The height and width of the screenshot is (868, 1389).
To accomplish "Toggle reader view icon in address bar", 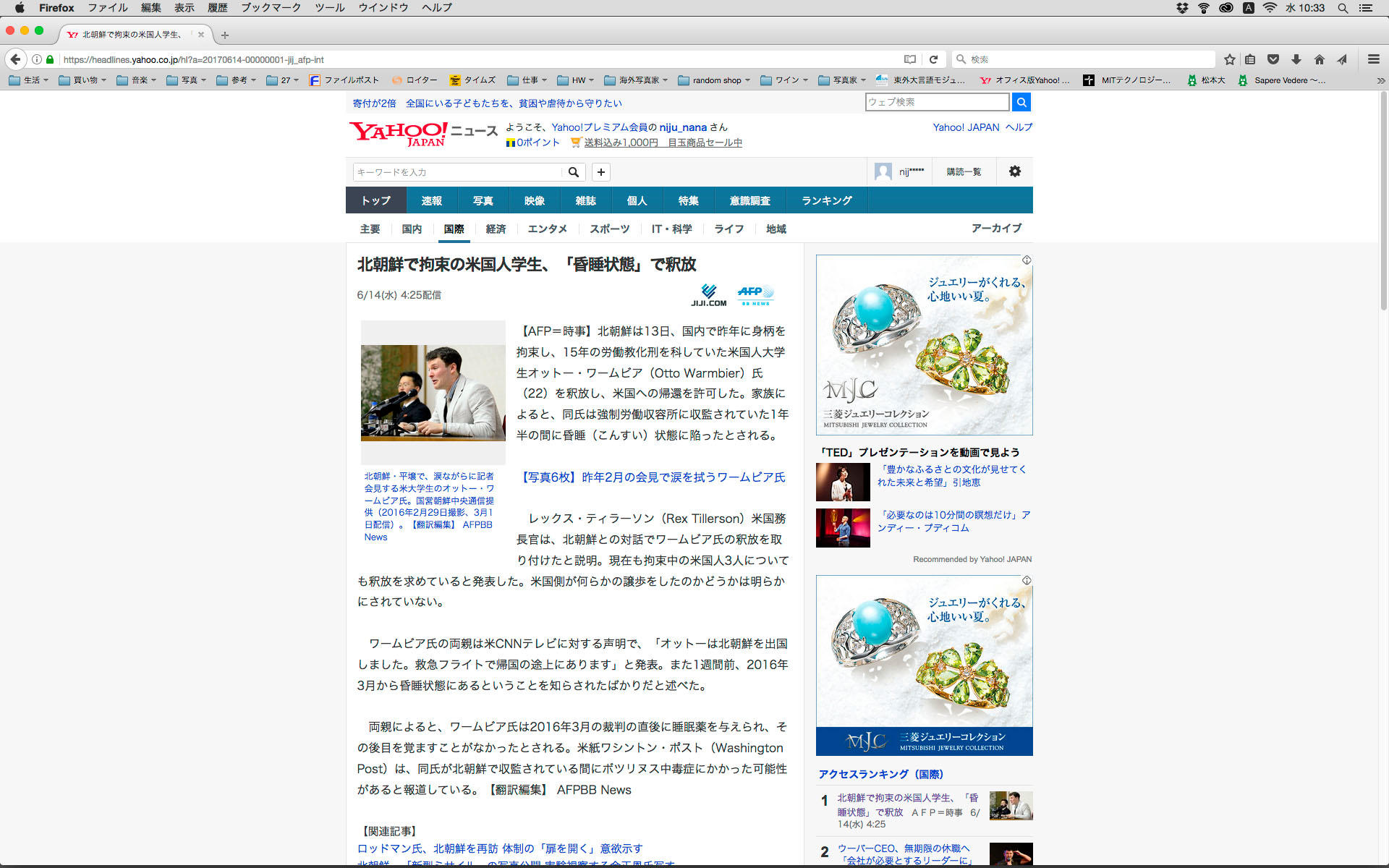I will 910,59.
